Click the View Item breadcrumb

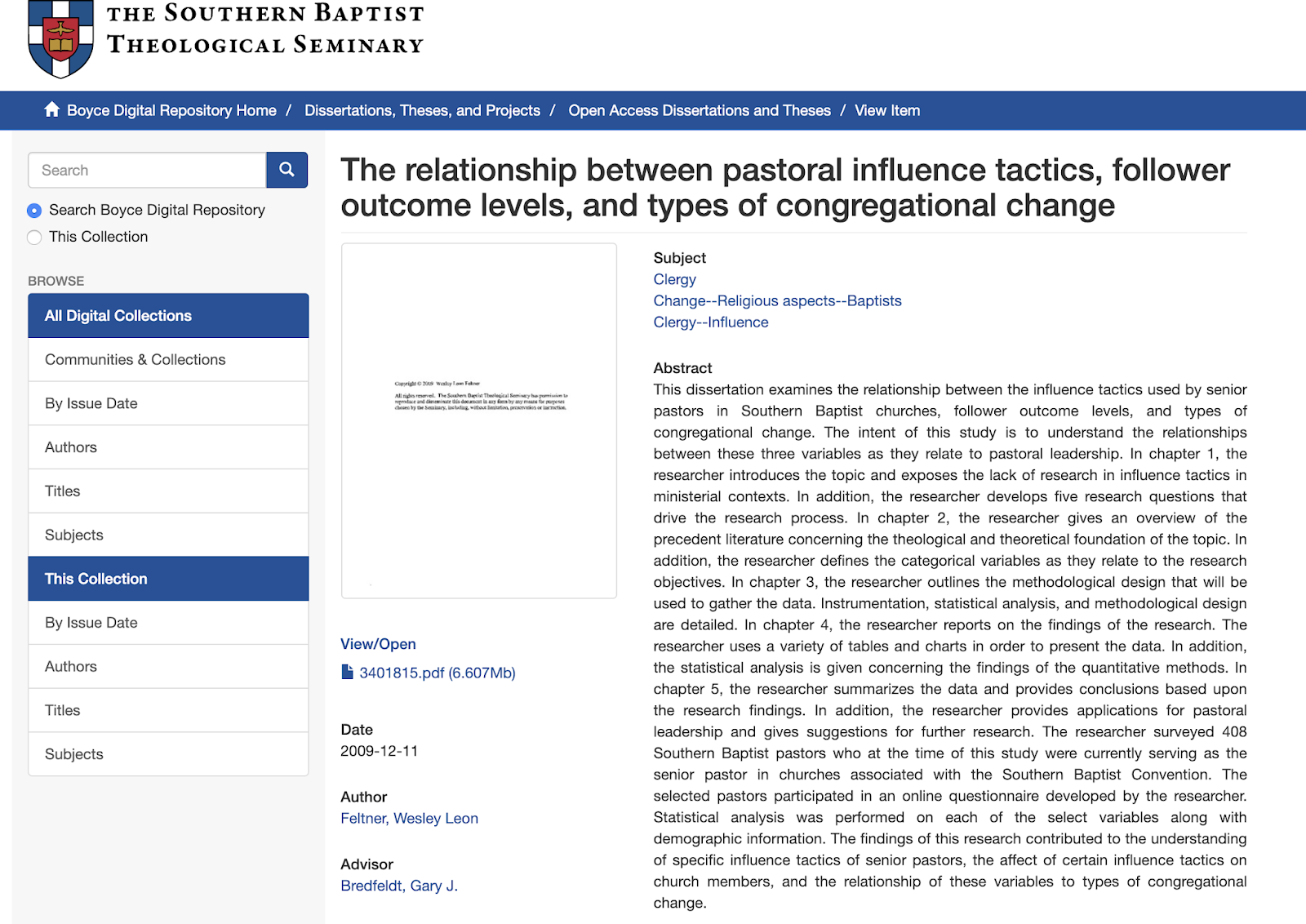tap(887, 110)
